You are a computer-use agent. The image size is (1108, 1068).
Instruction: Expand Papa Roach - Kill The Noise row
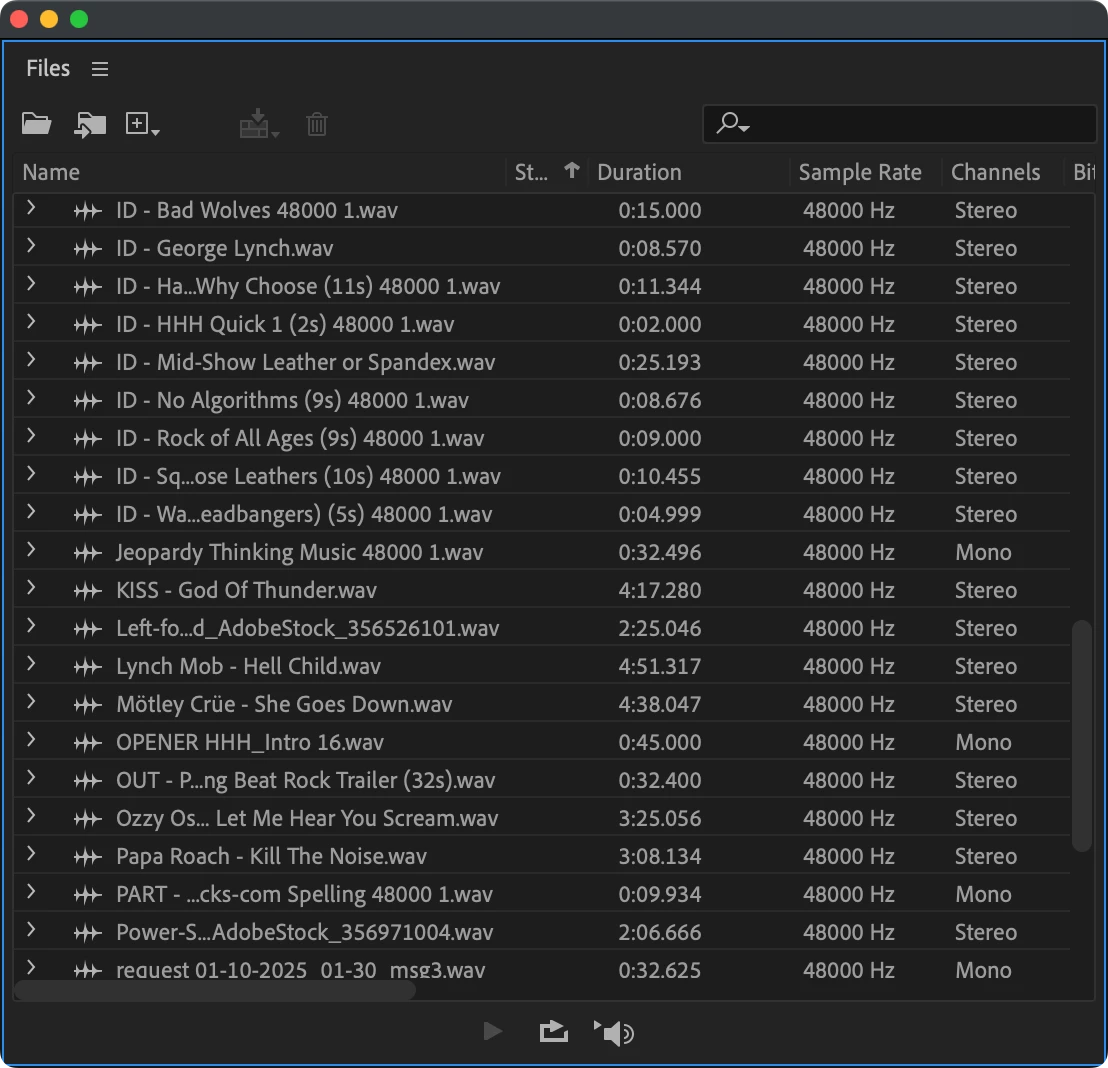pos(30,854)
